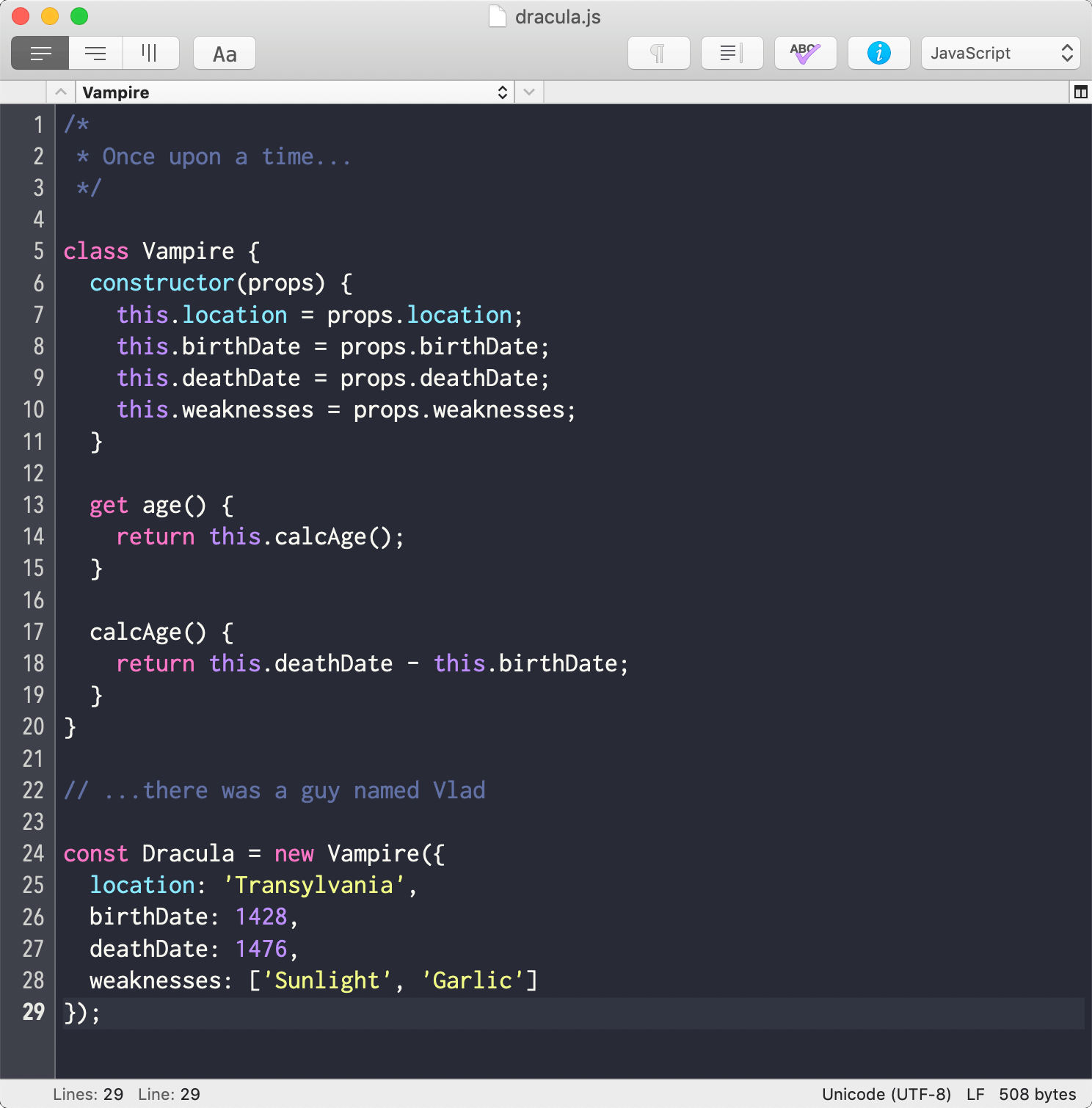Viewport: 1092px width, 1108px height.
Task: Enable the ABC spell checking toggle
Action: pos(805,52)
